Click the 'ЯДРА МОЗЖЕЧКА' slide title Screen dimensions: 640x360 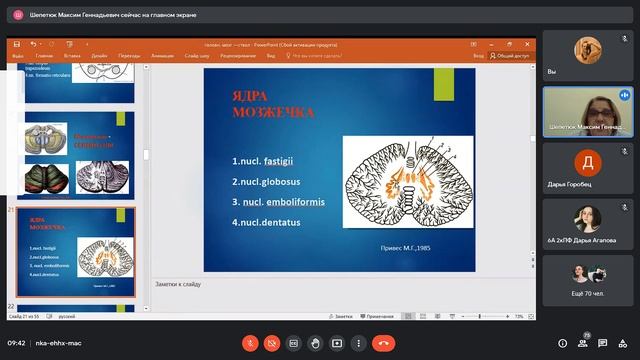273,104
